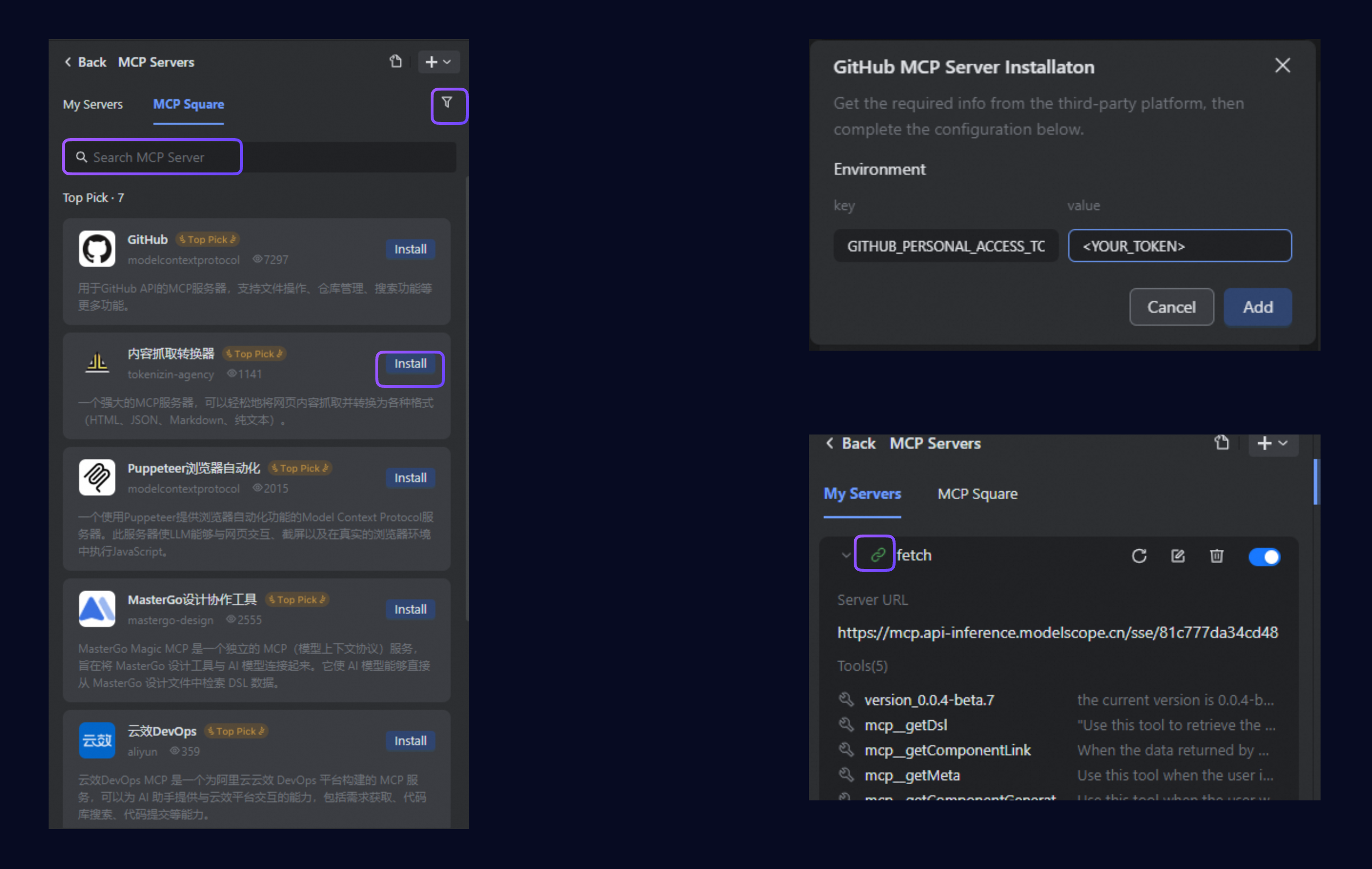Install the Puppeteer browser automation server
The width and height of the screenshot is (1372, 869).
[x=410, y=478]
